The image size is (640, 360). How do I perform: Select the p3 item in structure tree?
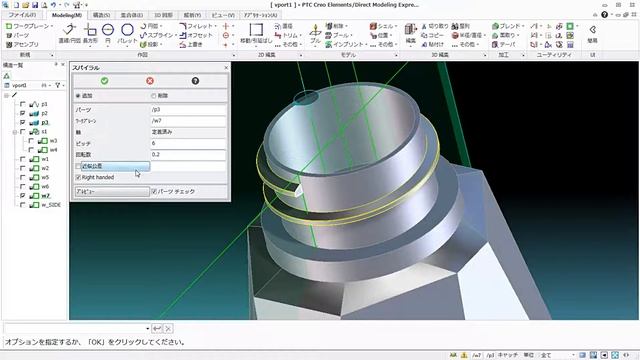coord(44,122)
